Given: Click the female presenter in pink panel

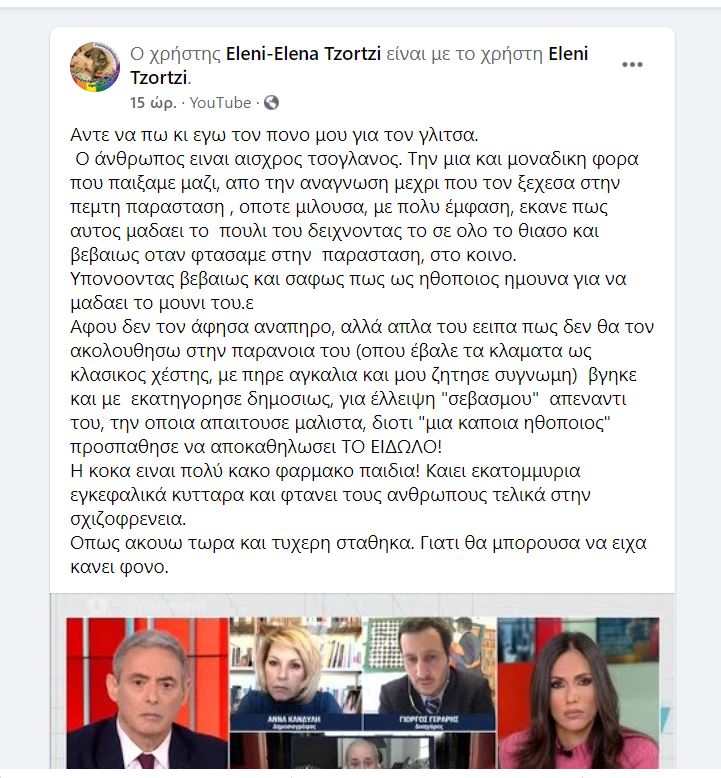Looking at the screenshot, I should pyautogui.click(x=578, y=693).
